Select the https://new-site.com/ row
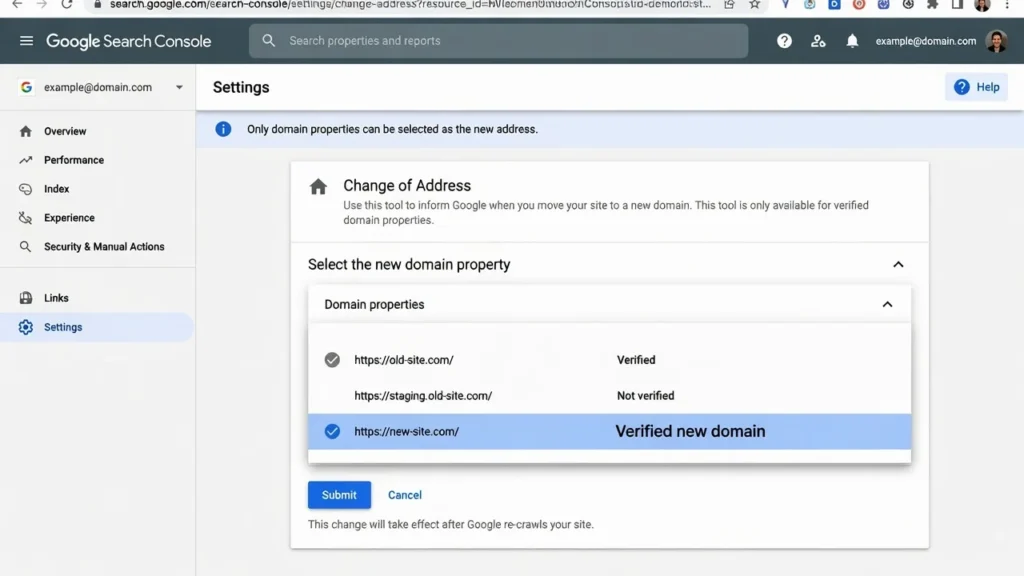The image size is (1024, 576). coord(609,431)
